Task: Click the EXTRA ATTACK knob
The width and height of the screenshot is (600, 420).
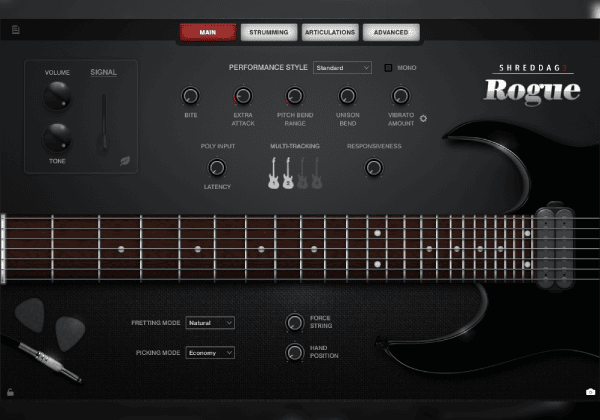Action: [x=243, y=96]
